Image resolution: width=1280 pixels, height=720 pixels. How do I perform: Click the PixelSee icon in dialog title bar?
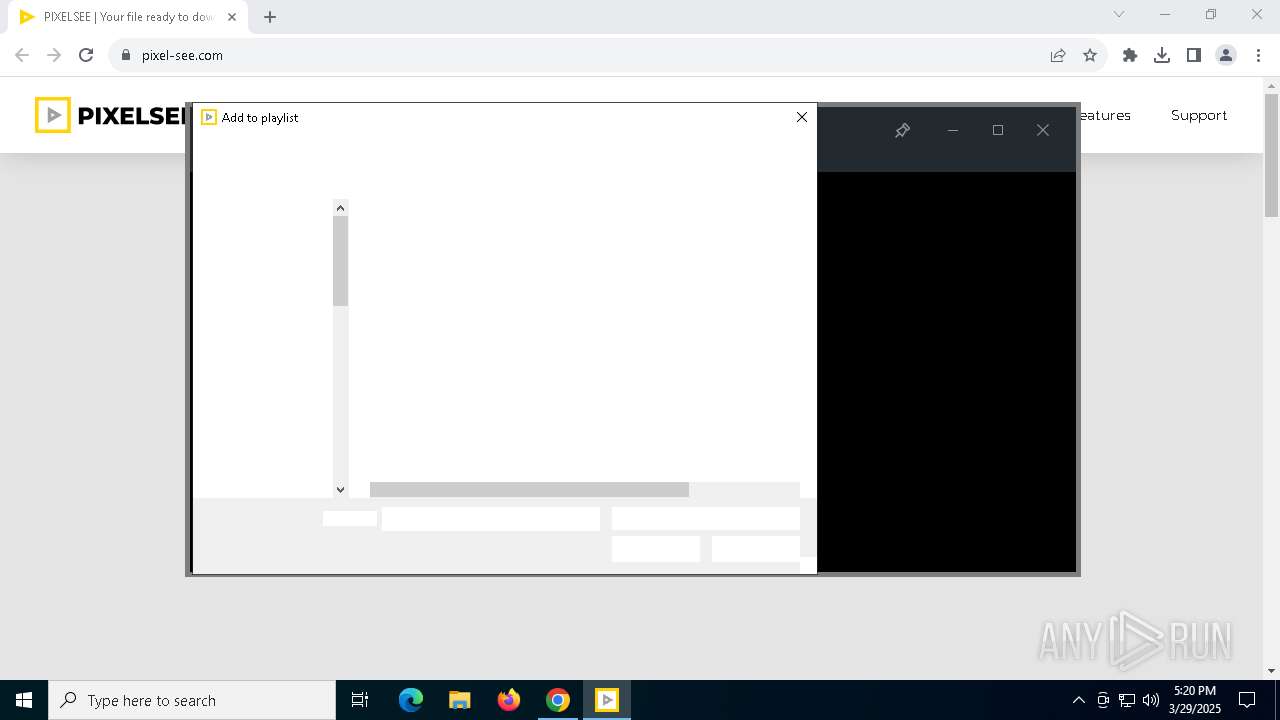[209, 117]
